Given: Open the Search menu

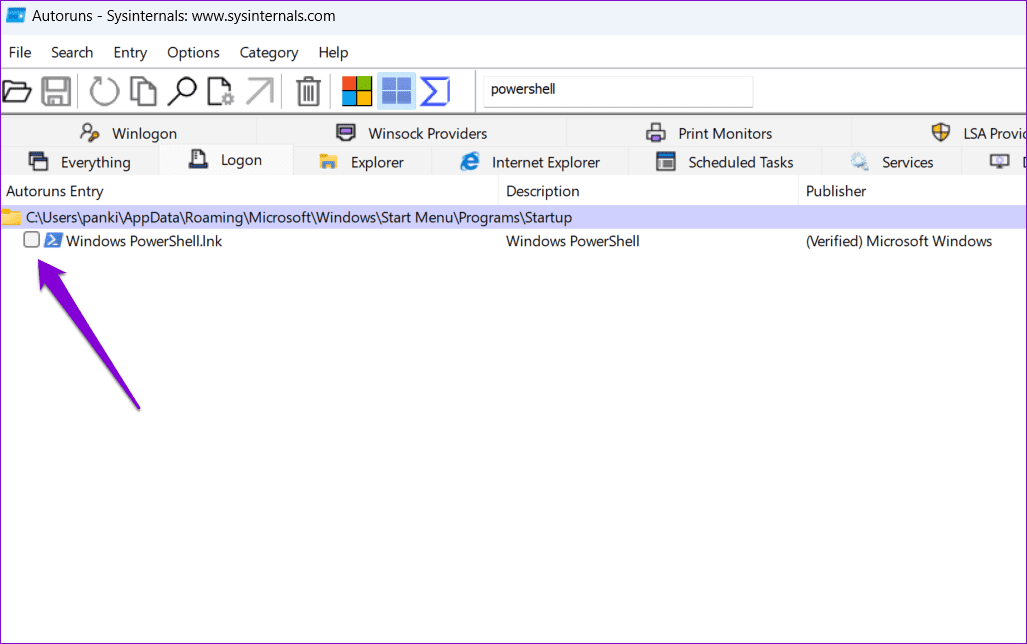Looking at the screenshot, I should click(x=72, y=52).
